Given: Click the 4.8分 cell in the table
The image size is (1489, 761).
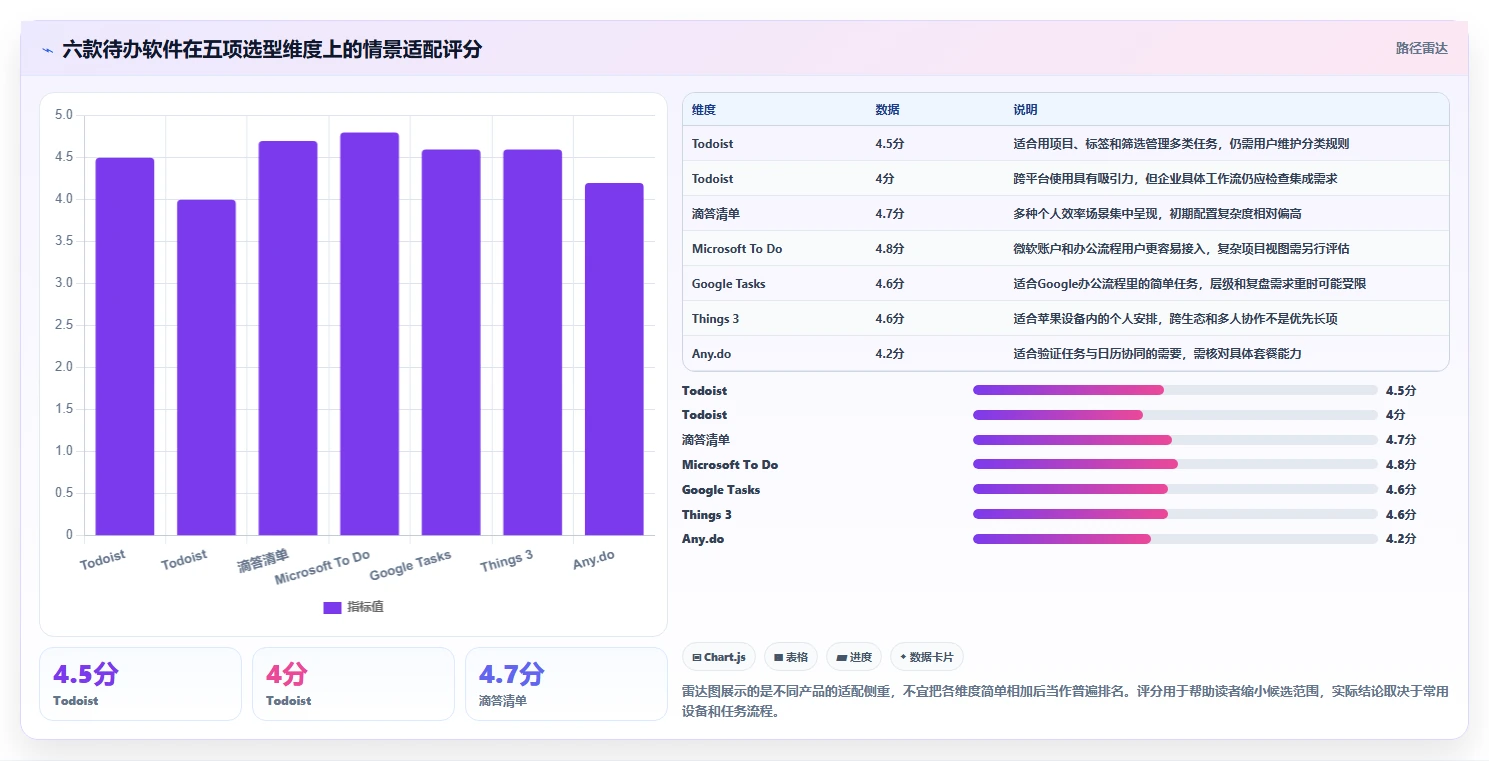Looking at the screenshot, I should [x=890, y=249].
